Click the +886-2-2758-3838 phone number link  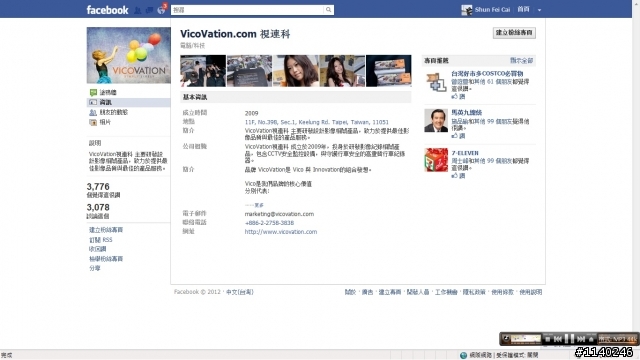(269, 223)
